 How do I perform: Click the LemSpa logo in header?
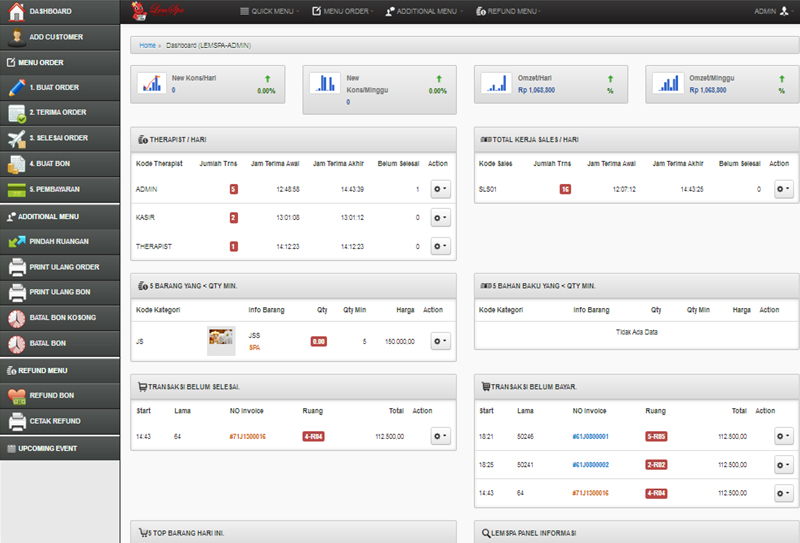click(157, 11)
